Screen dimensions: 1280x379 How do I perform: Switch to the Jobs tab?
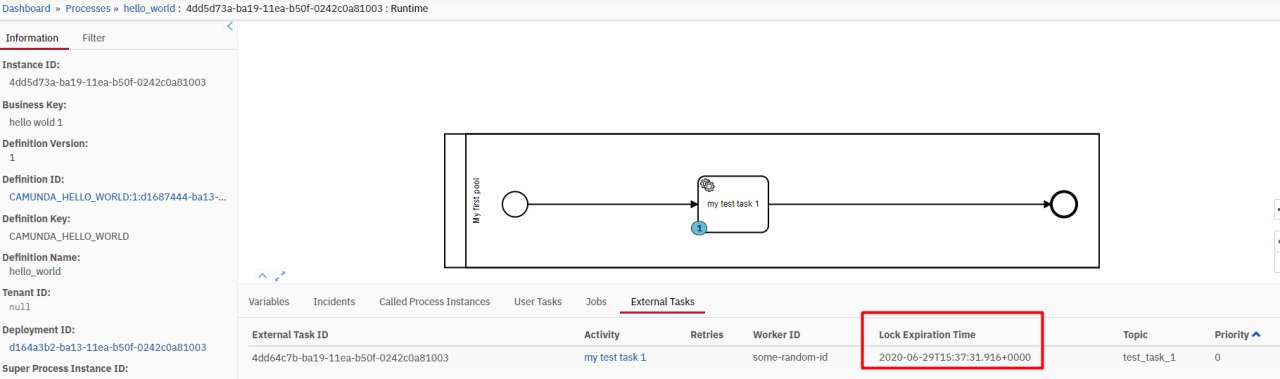coord(596,301)
